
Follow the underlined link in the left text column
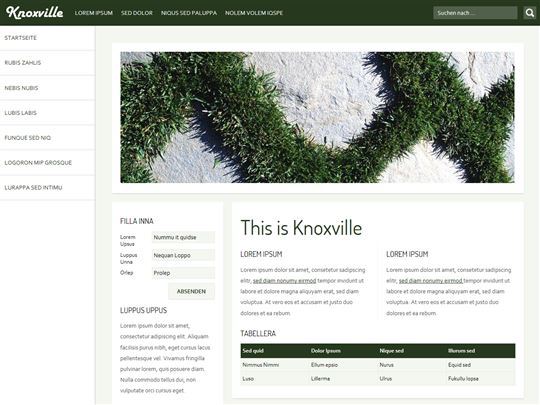[284, 281]
